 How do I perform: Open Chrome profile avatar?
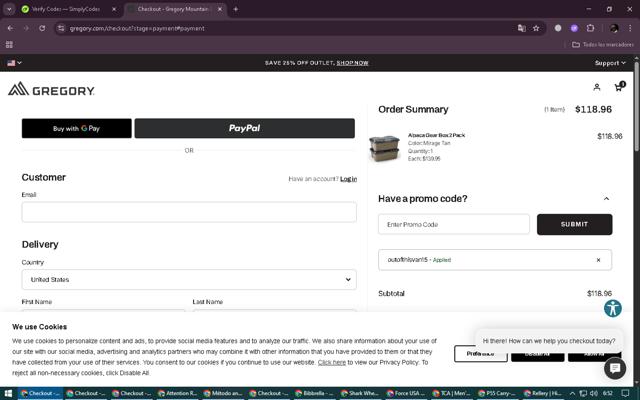(x=614, y=28)
